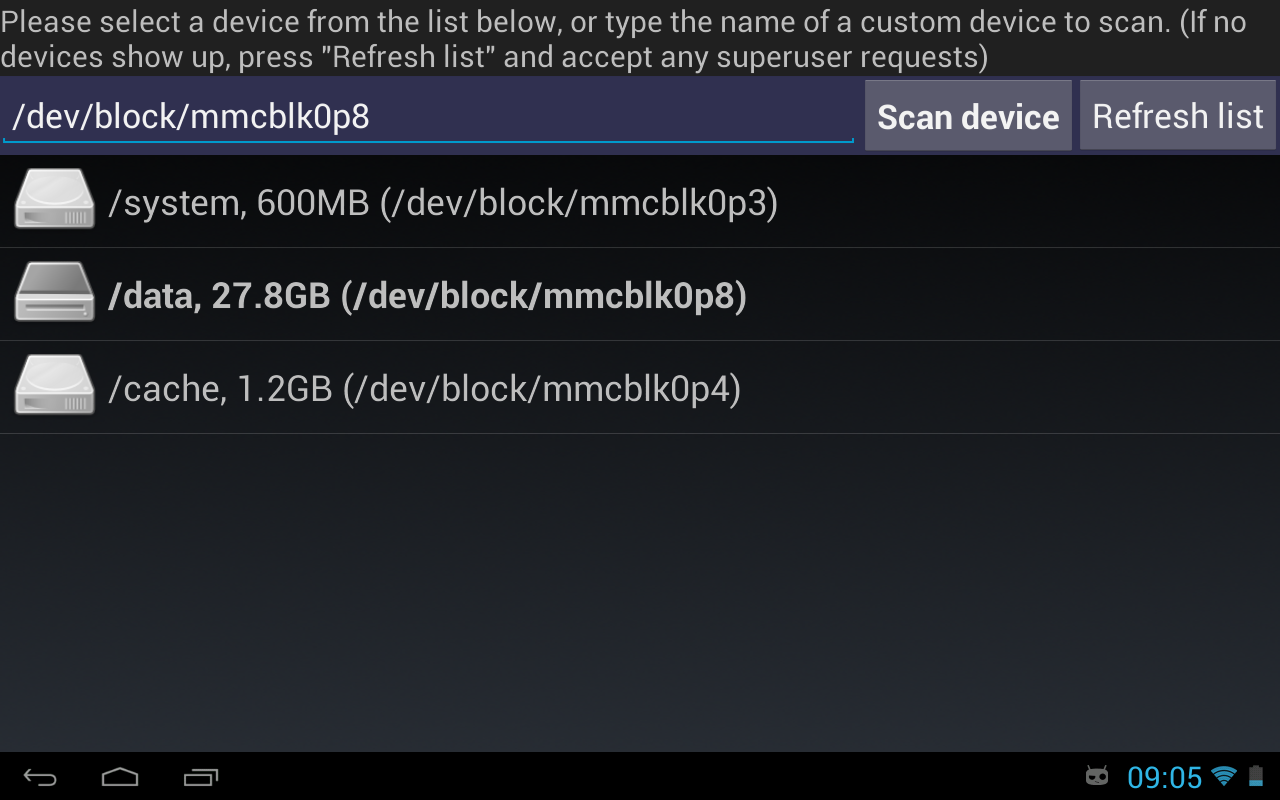Click the Refresh list button
Viewport: 1280px width, 800px height.
pyautogui.click(x=1177, y=116)
